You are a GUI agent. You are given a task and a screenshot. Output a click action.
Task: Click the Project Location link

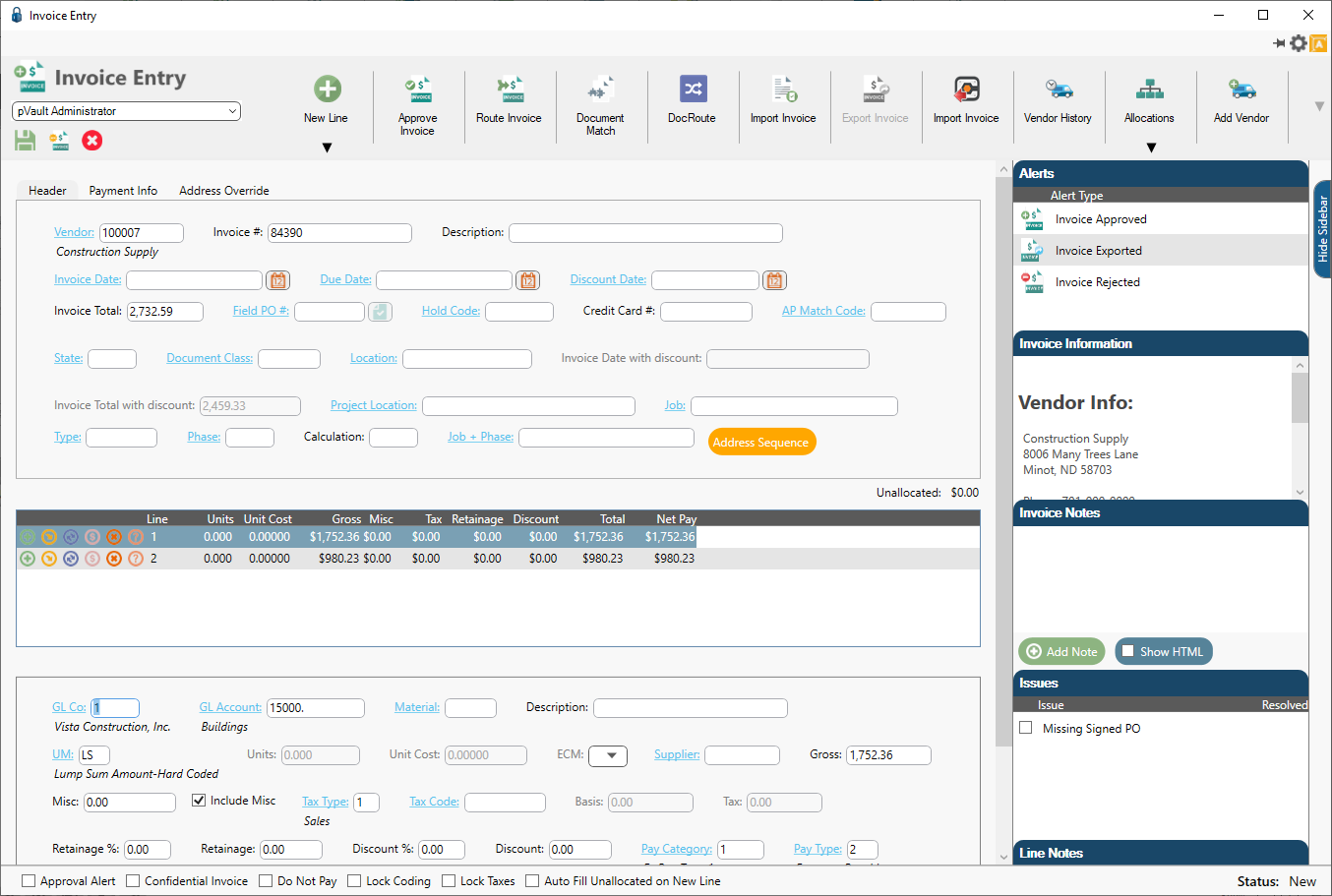(374, 405)
